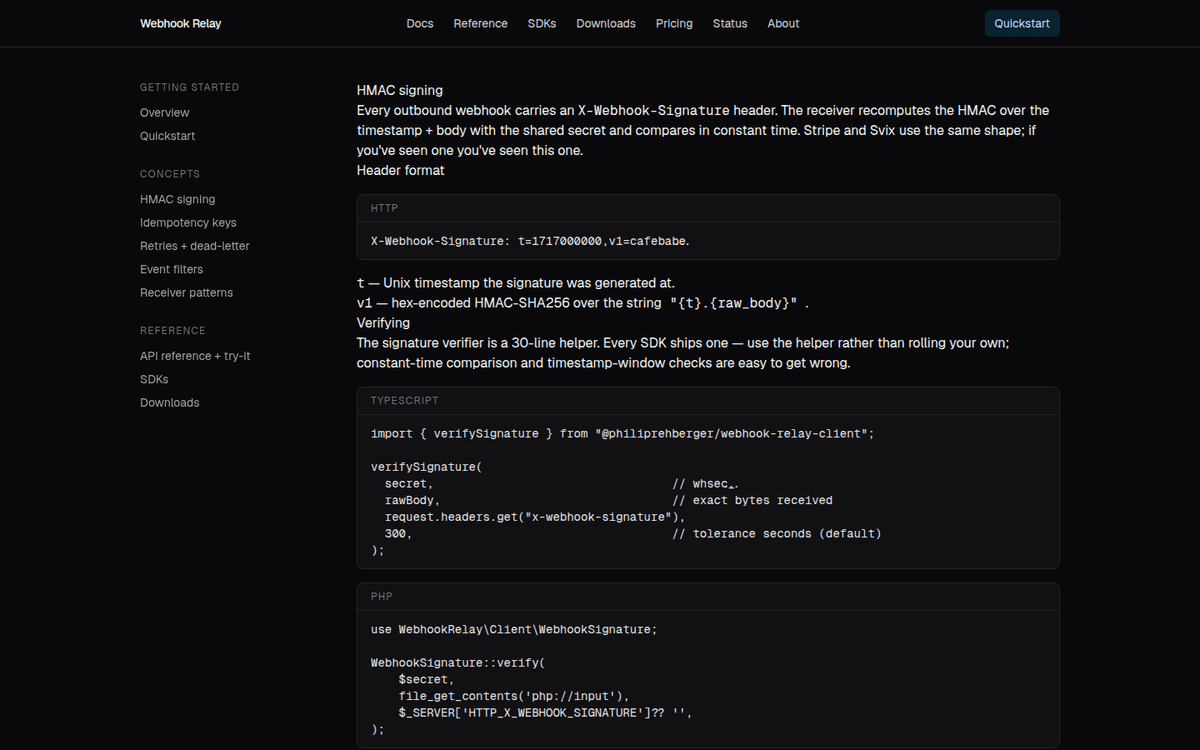Click the "verifySignature(" code line
Viewport: 1200px width, 750px height.
coord(427,467)
